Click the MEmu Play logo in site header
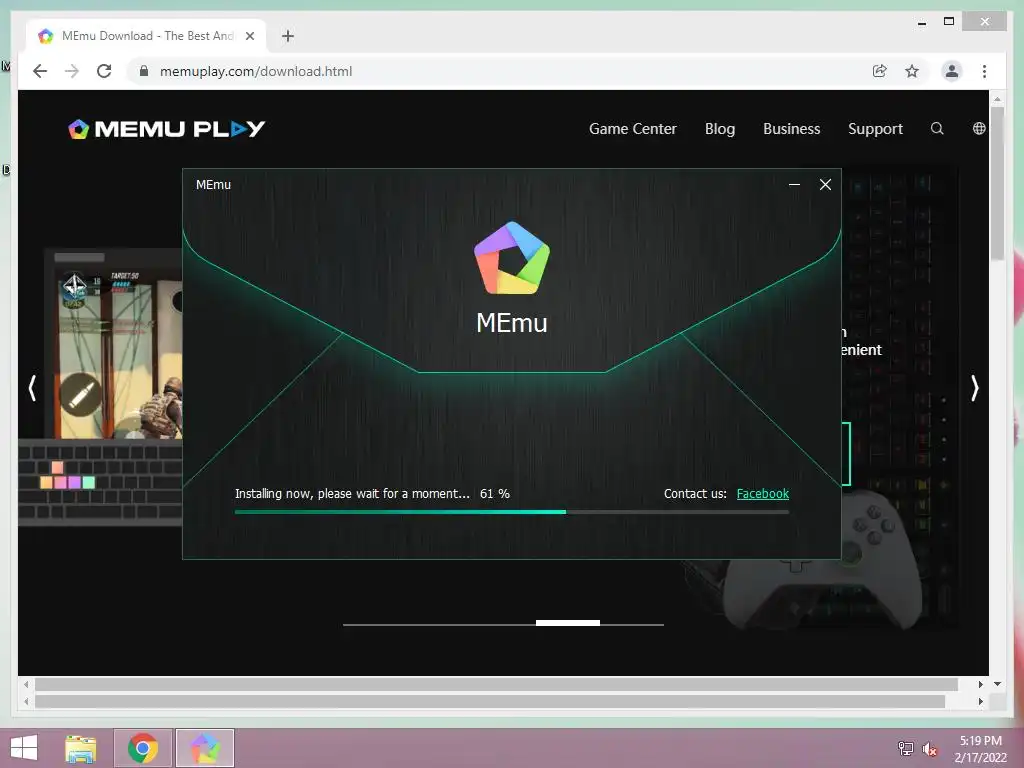Viewport: 1024px width, 768px height. (x=167, y=129)
